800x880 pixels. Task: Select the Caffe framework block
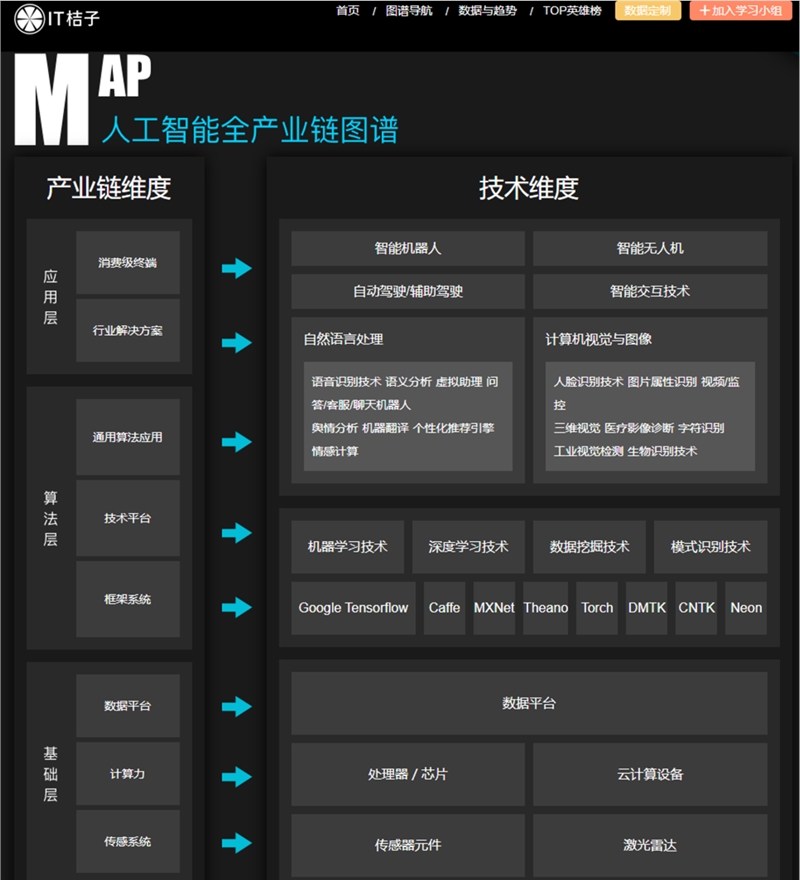(444, 608)
